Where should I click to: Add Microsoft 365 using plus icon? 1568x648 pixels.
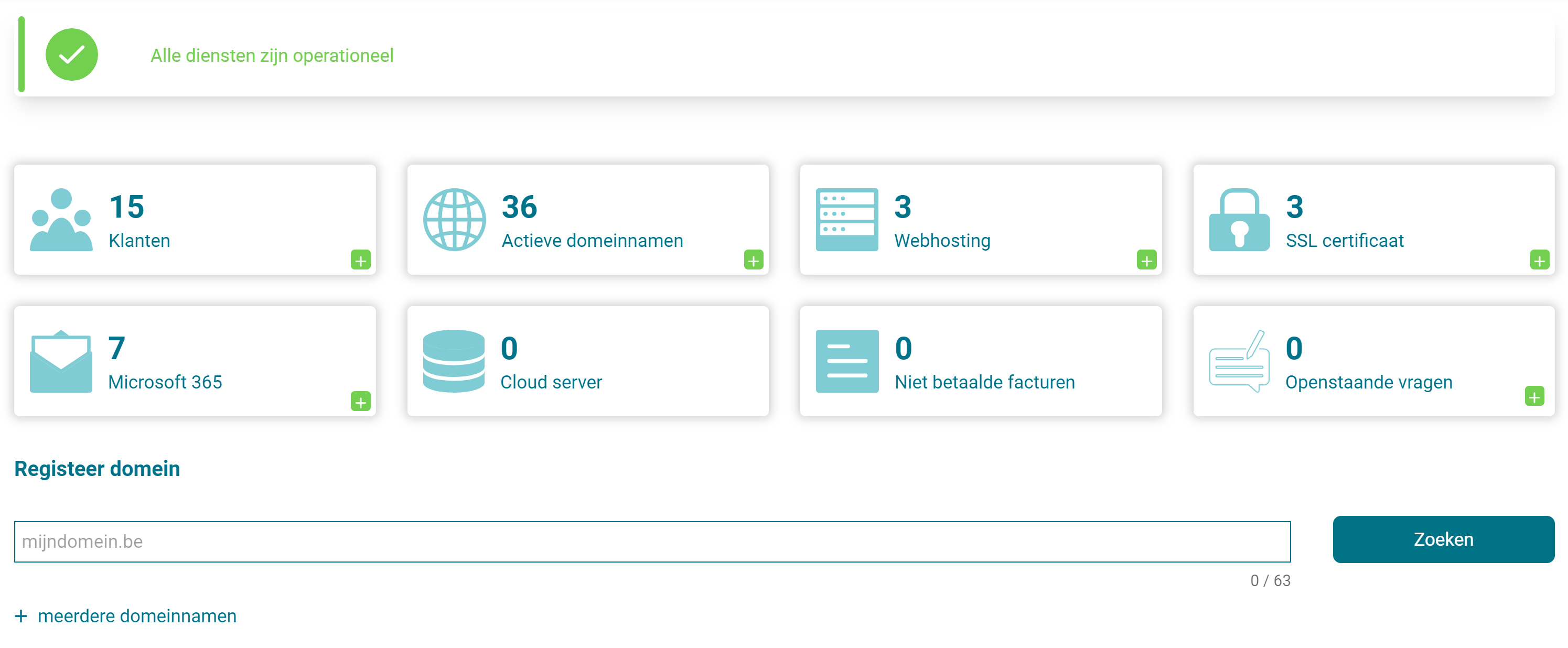[360, 402]
